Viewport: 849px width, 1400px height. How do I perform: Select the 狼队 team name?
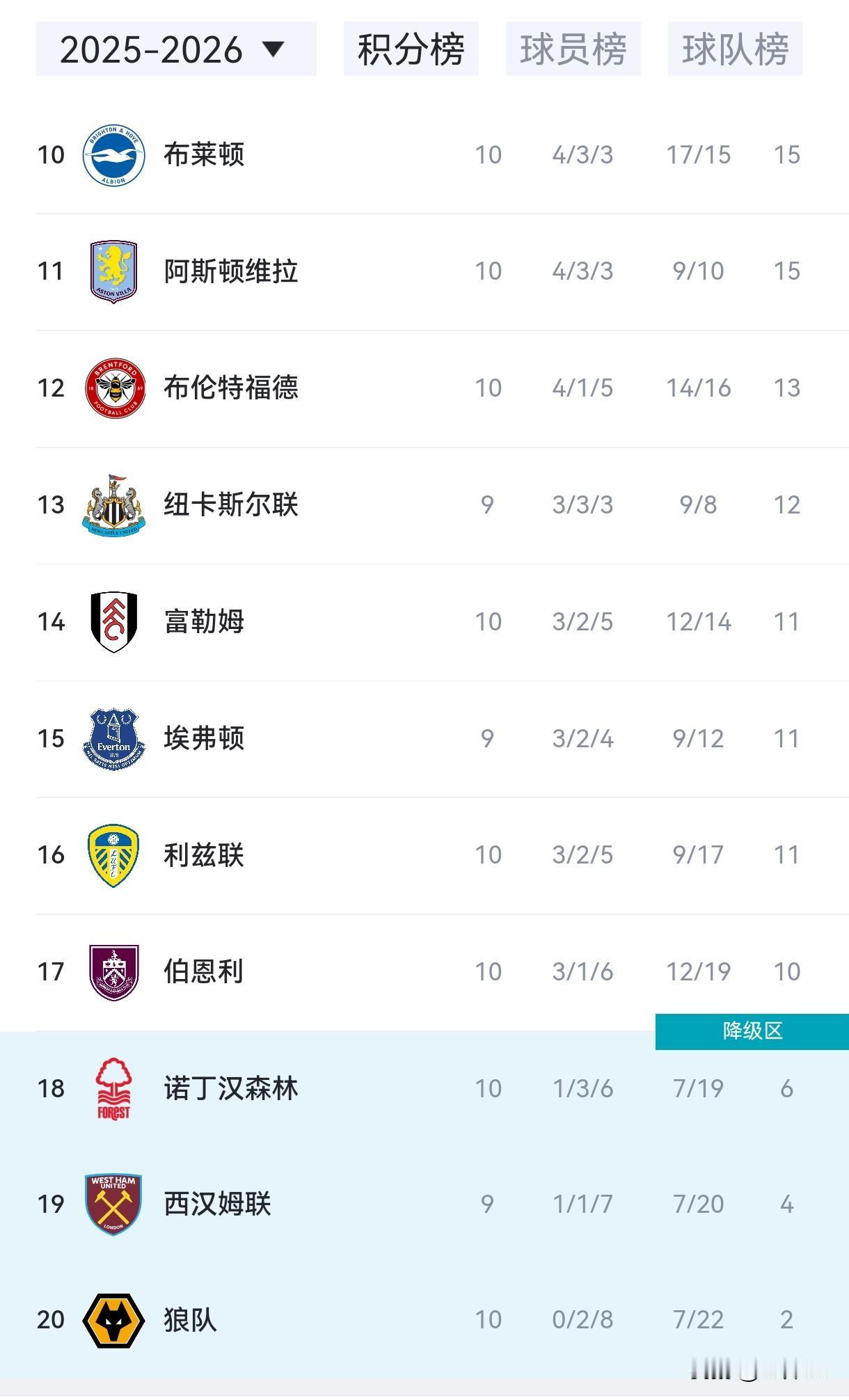click(190, 1320)
